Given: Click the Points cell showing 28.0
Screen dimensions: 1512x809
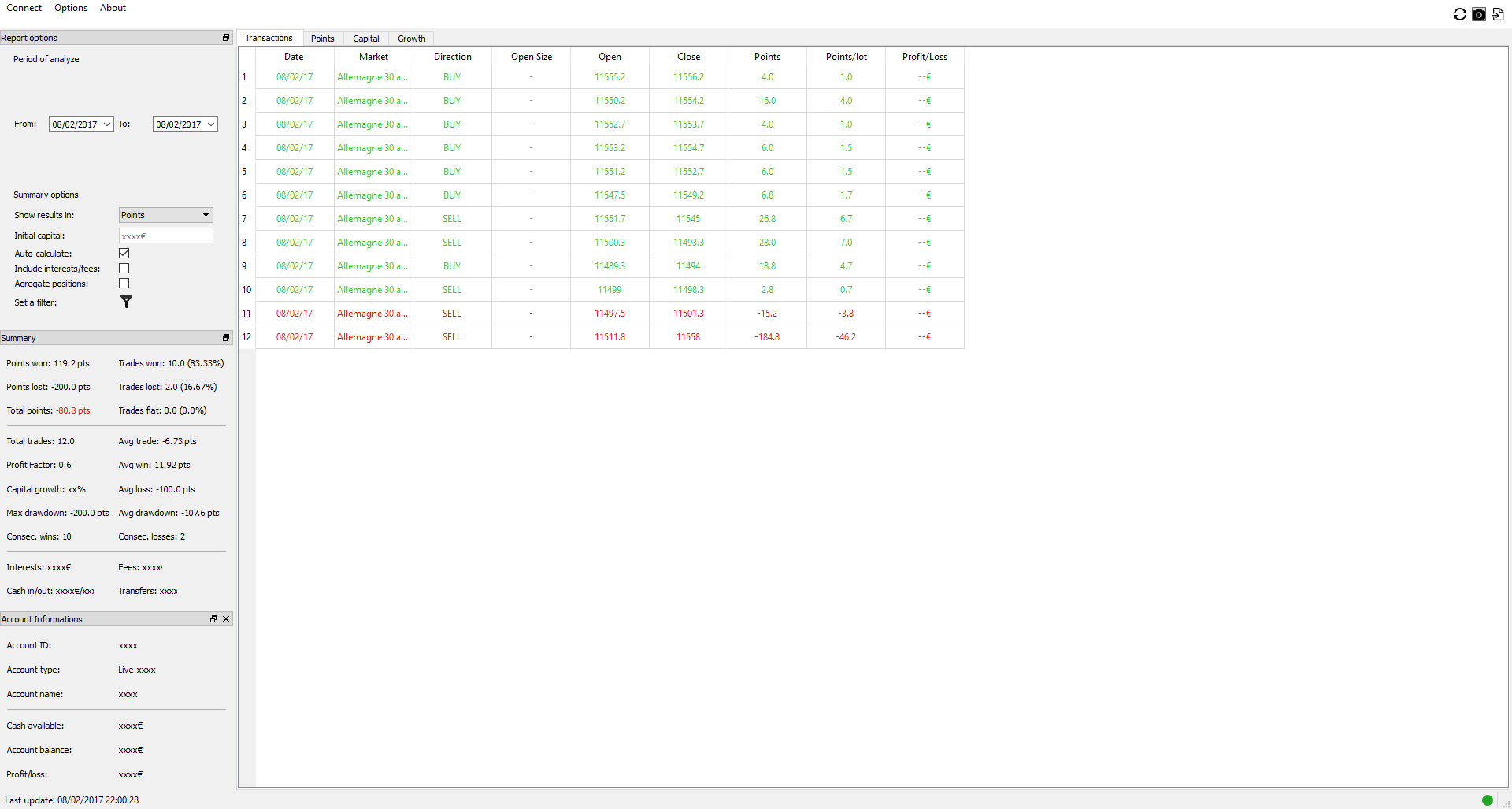Looking at the screenshot, I should (767, 243).
